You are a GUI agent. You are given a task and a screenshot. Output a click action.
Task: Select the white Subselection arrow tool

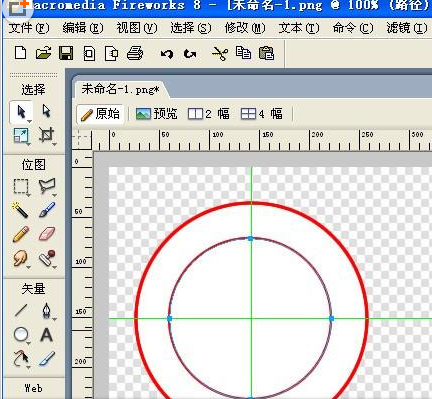tap(46, 111)
